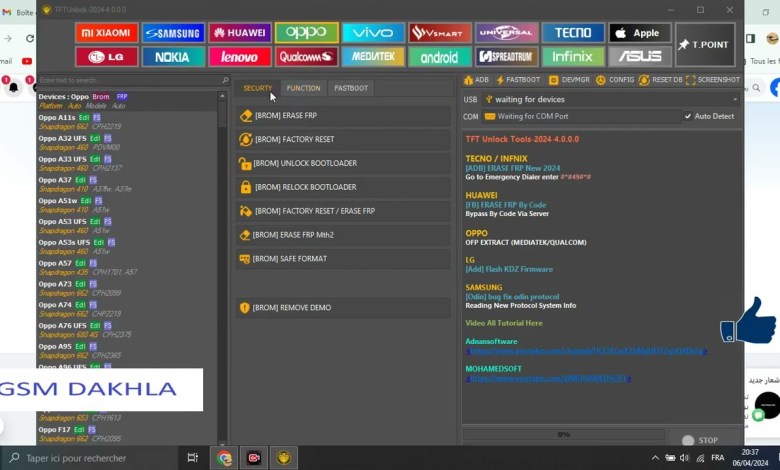Click the RESET DB toolbar option

coord(661,80)
